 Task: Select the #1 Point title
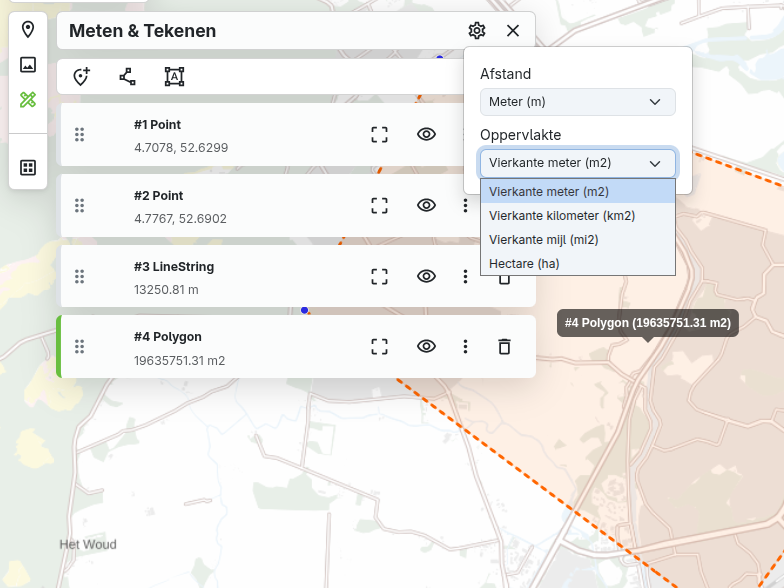(158, 124)
